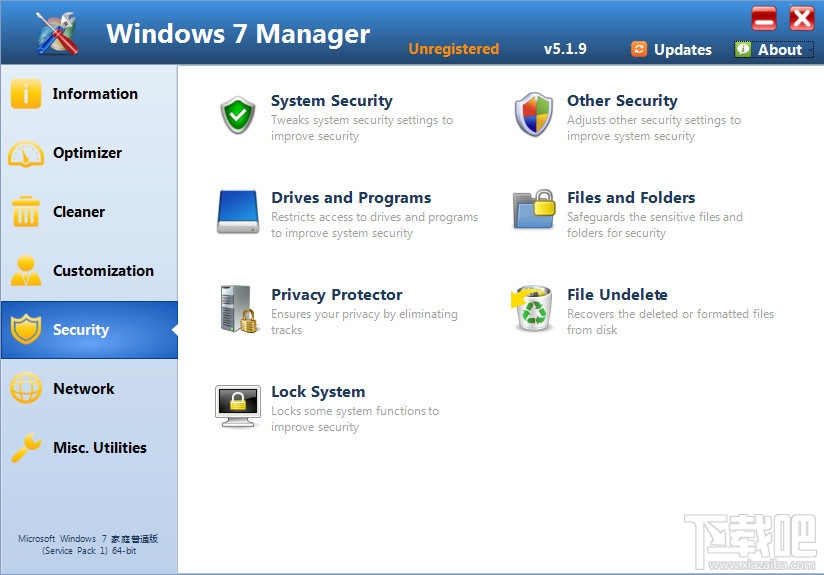
Task: Click 'Safeguards the sensitive files' description
Action: tap(655, 224)
